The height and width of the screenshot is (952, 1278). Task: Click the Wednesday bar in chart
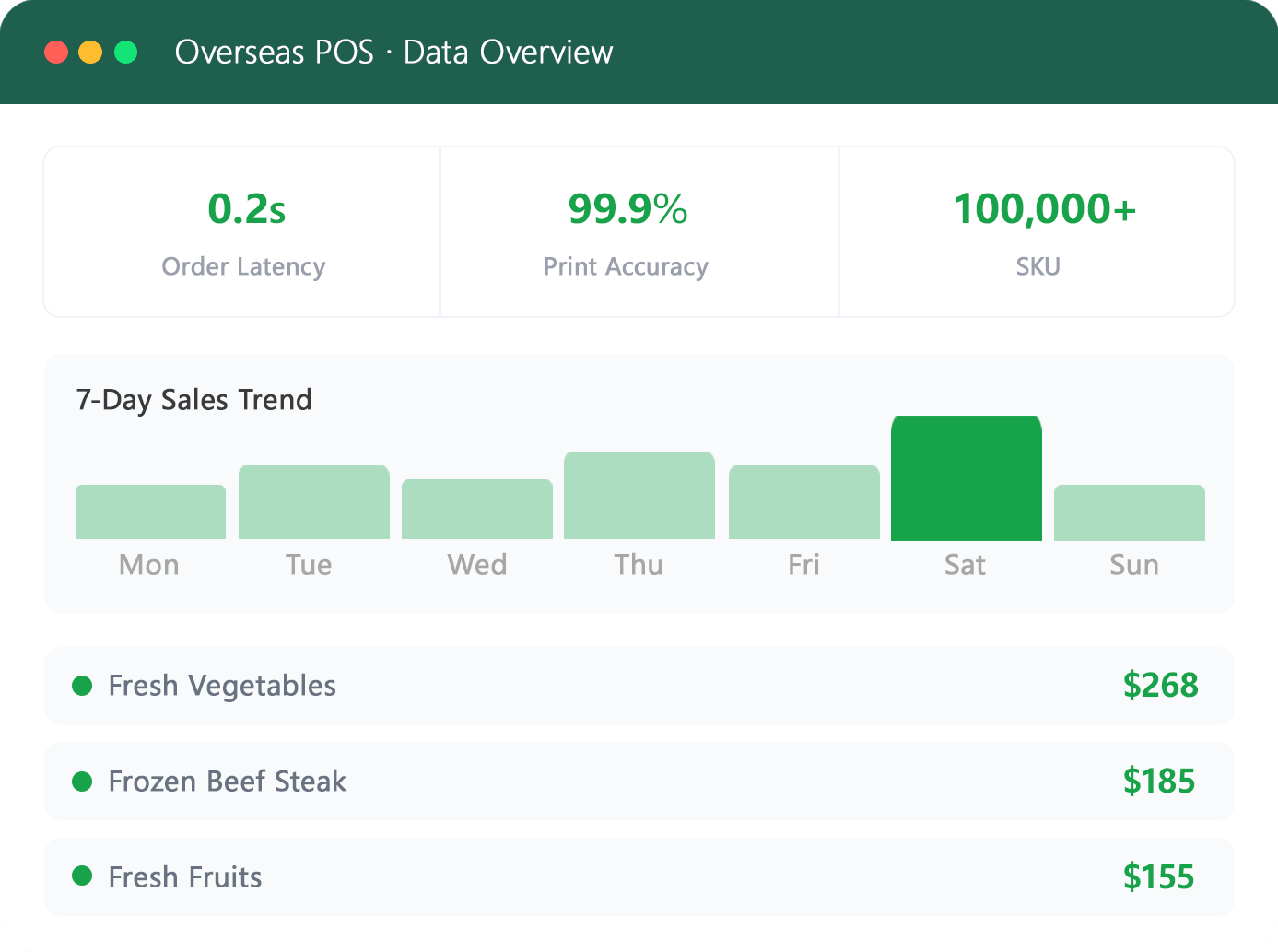(x=477, y=509)
